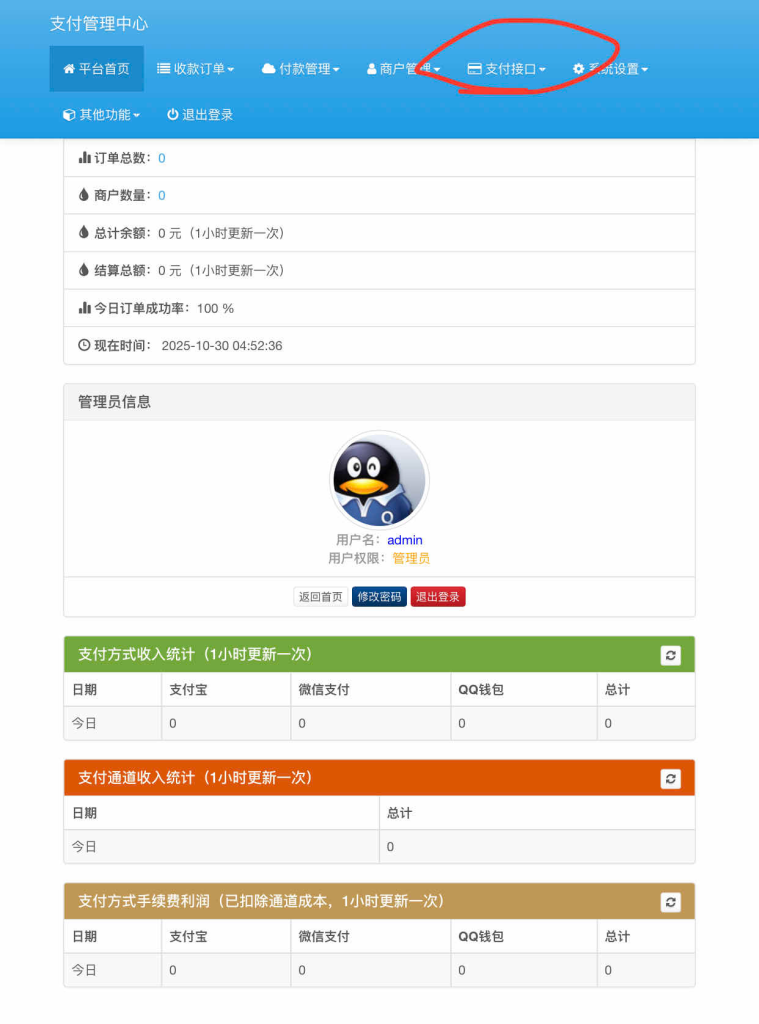Click the gear icon of 系统设置

579,69
